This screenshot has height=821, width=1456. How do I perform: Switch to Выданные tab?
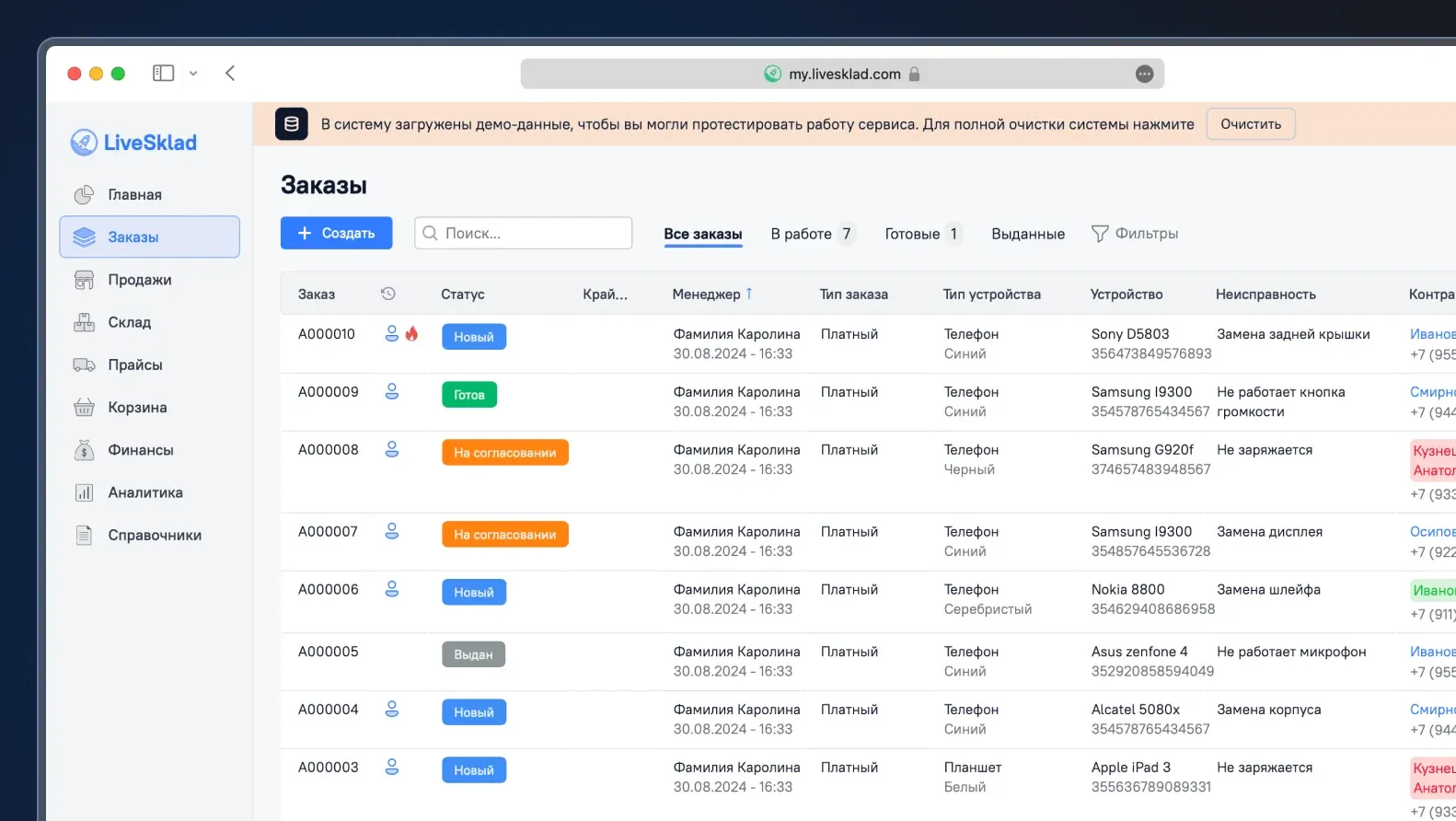click(x=1028, y=234)
